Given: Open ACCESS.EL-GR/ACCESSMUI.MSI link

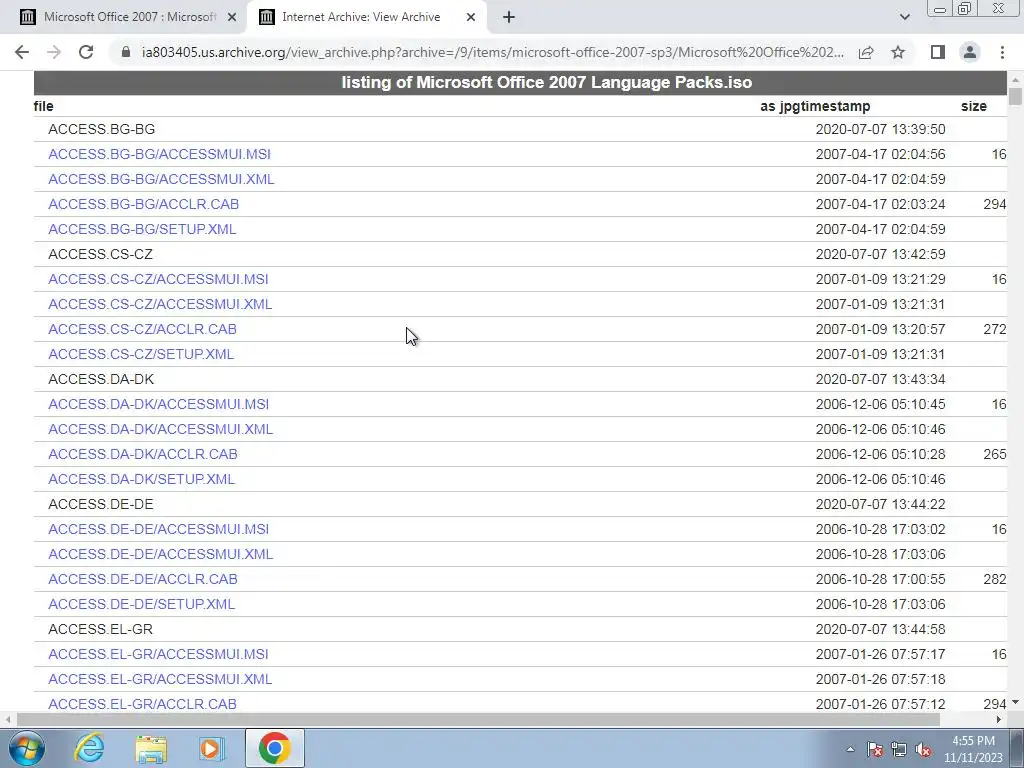Looking at the screenshot, I should point(158,654).
